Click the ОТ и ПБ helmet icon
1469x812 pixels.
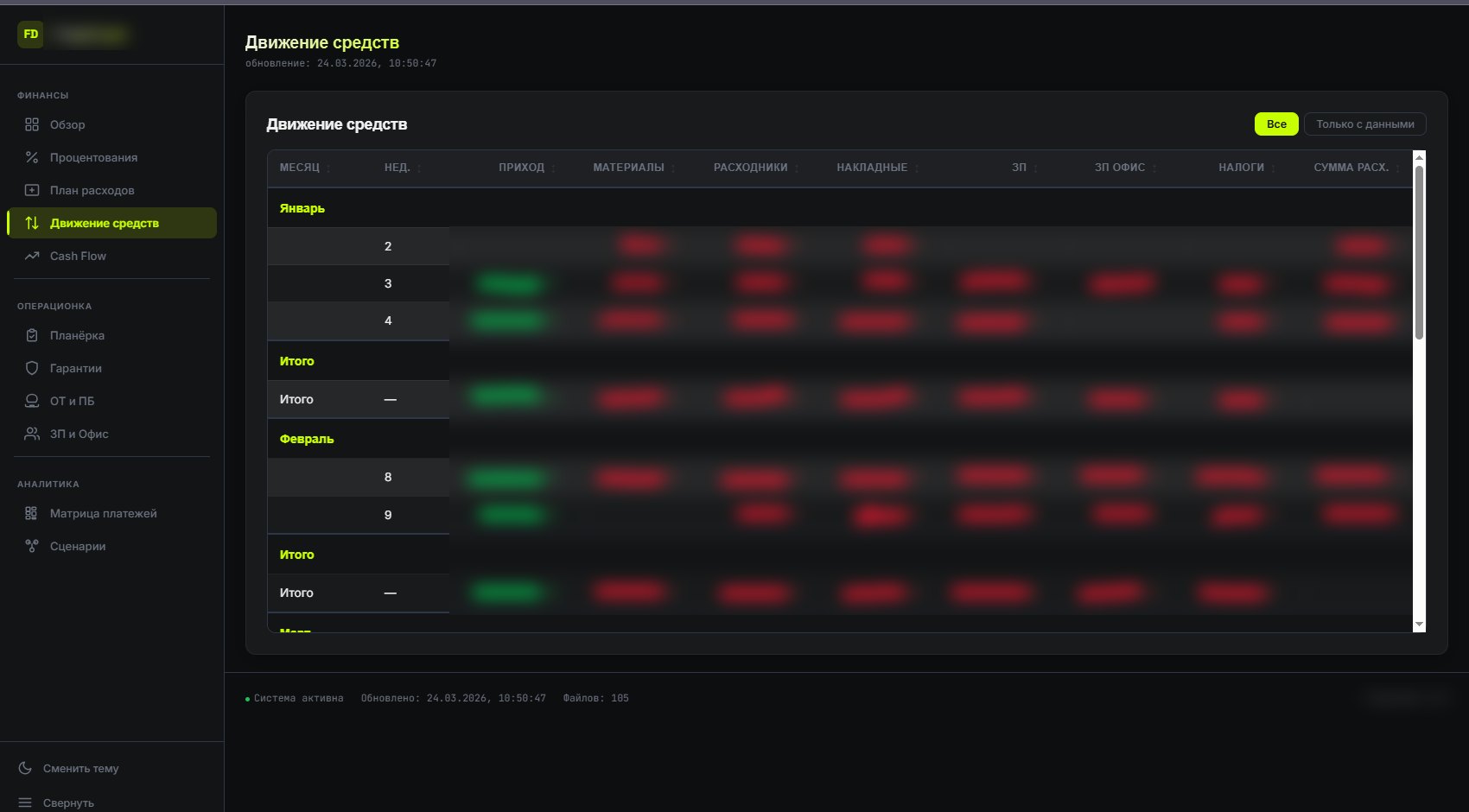32,401
